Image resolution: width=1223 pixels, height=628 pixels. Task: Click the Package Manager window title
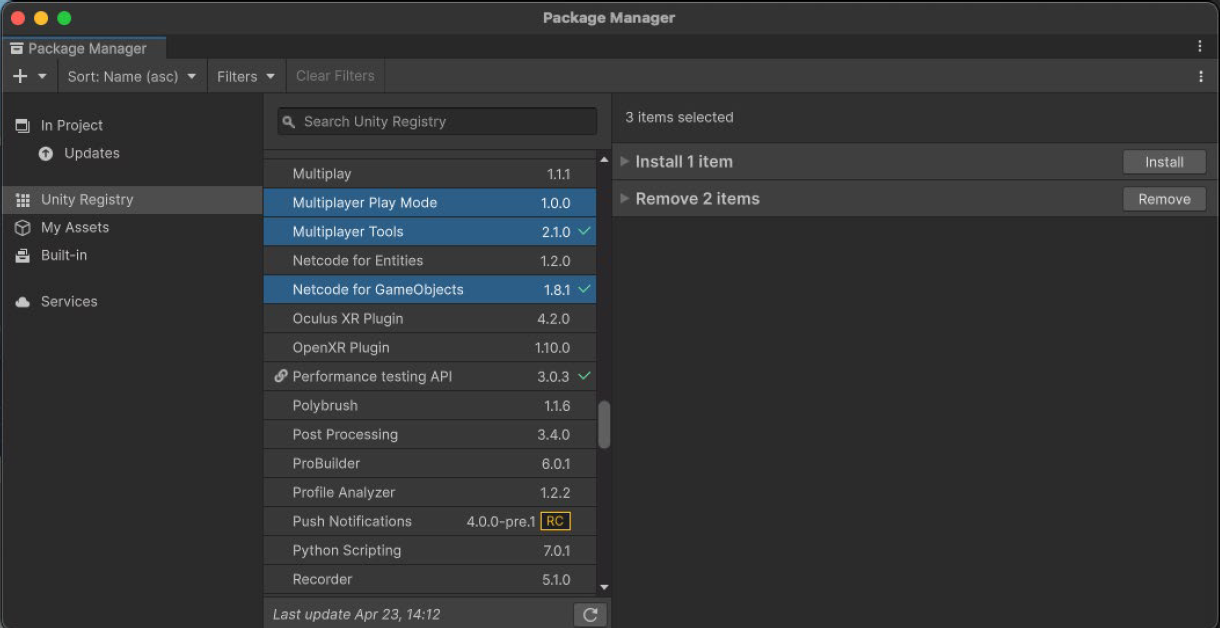click(609, 18)
